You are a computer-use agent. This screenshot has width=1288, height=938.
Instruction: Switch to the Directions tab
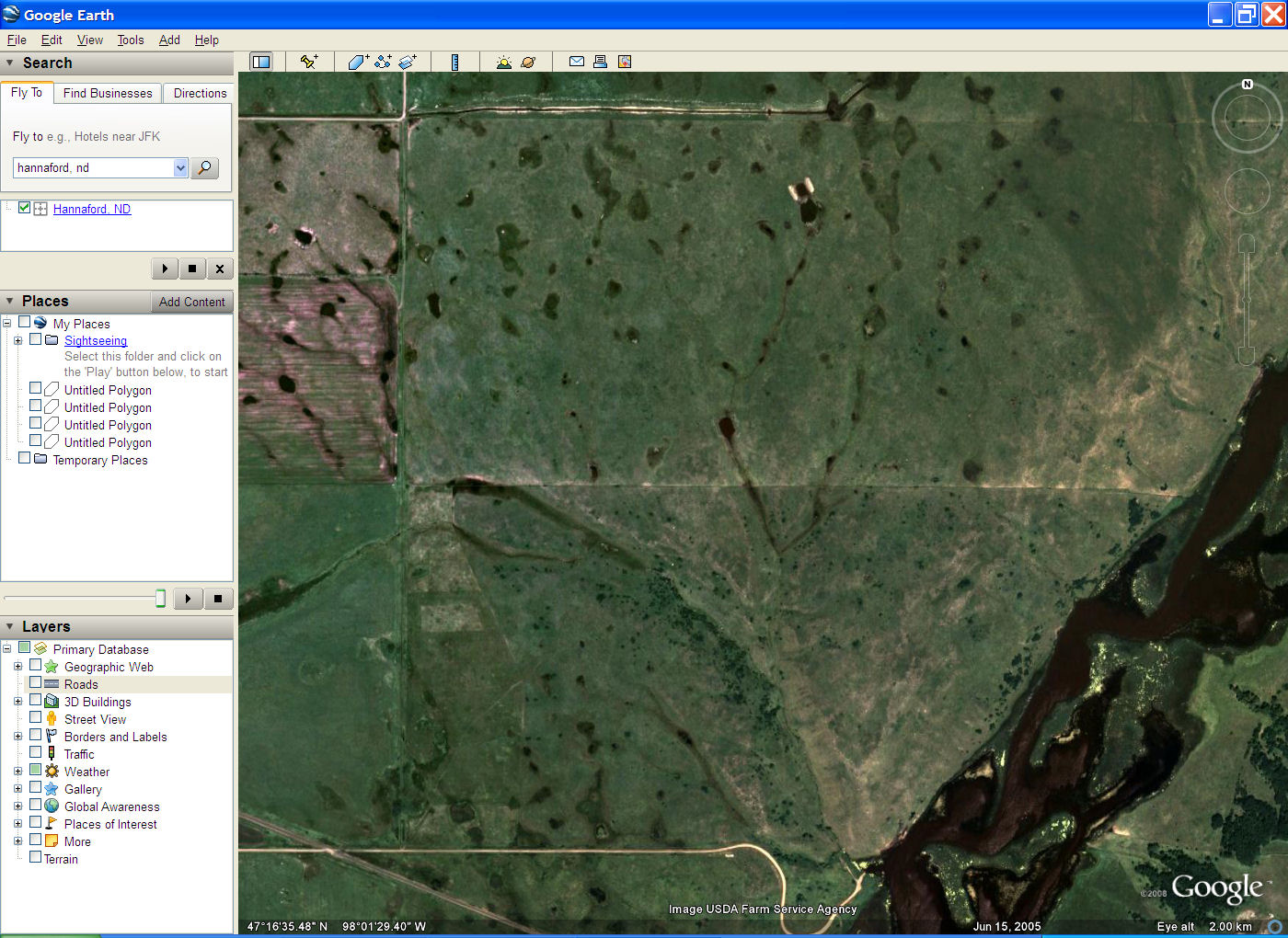click(200, 93)
